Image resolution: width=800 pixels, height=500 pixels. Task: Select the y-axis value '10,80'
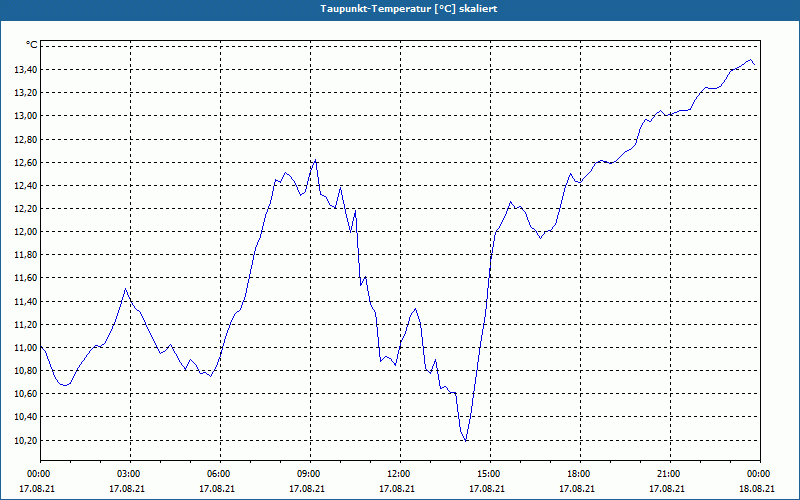coord(25,370)
